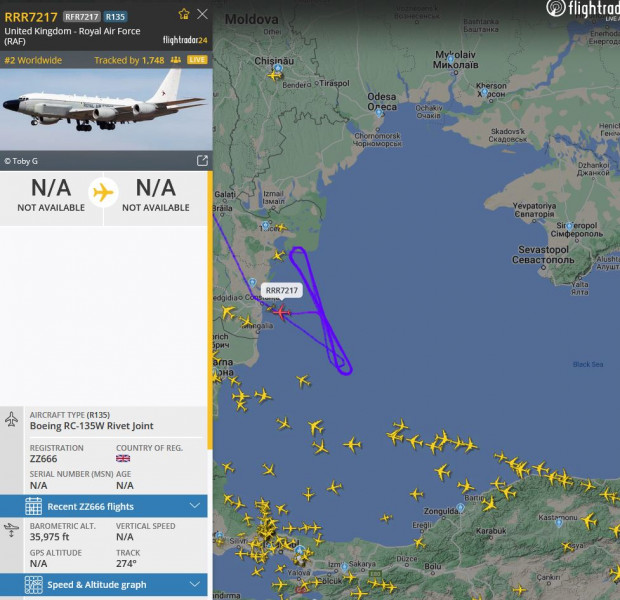Click the chevron beside Recent ZZ666 flights
This screenshot has width=620, height=600.
[x=195, y=506]
